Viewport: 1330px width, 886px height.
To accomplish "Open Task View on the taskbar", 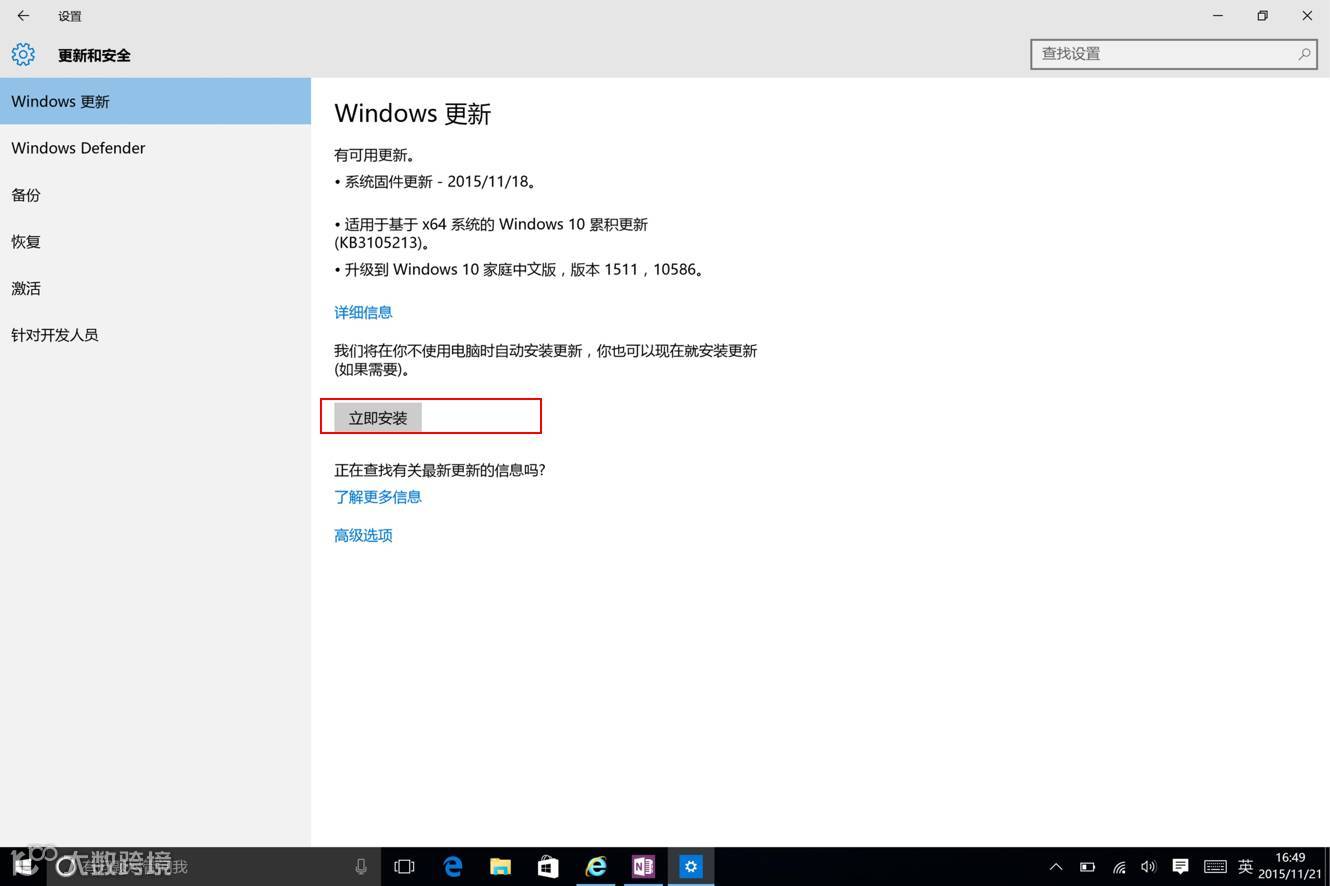I will click(x=404, y=866).
